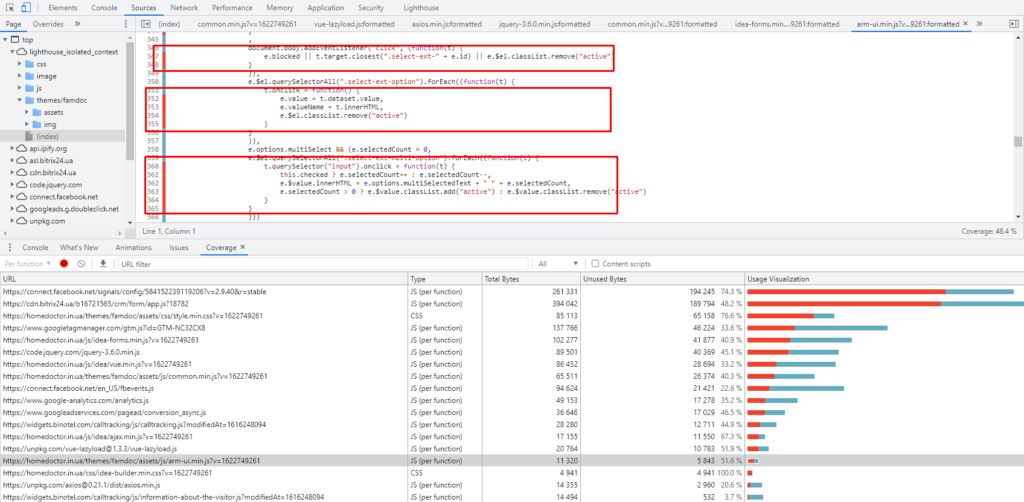
Task: Select the analytics.js coverage row
Action: point(512,400)
